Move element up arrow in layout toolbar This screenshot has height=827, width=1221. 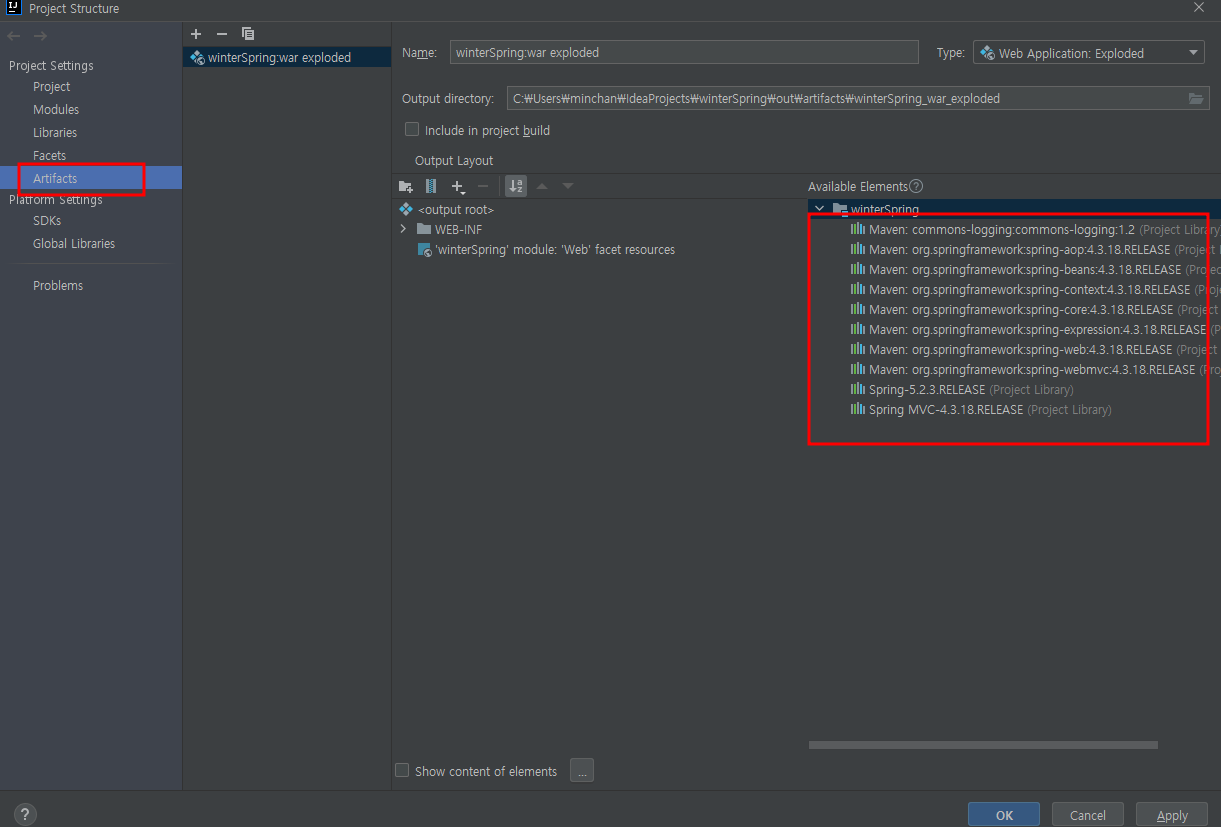coord(542,186)
